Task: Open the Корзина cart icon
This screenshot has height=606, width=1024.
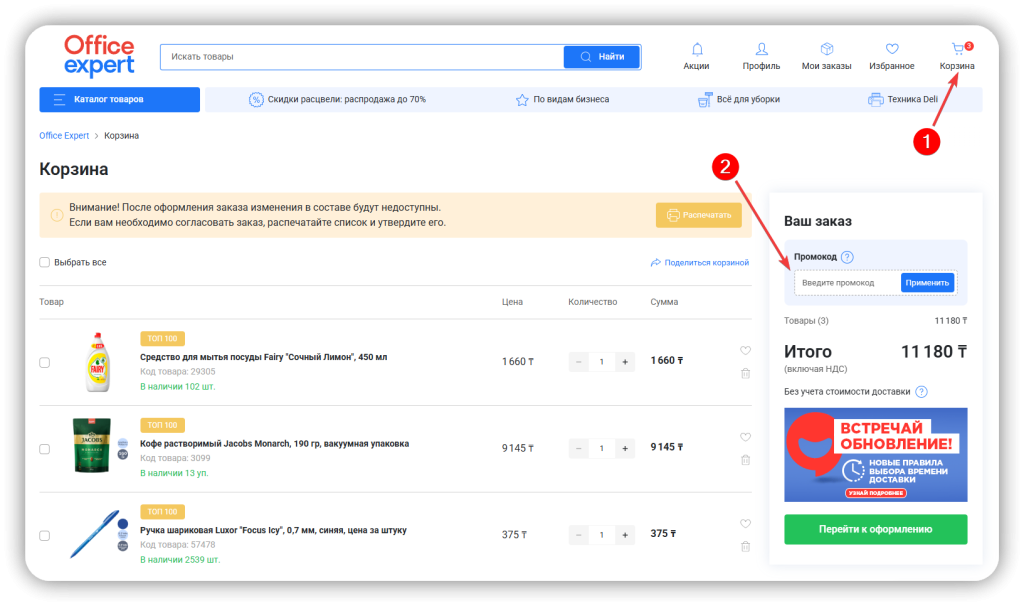Action: (x=957, y=50)
